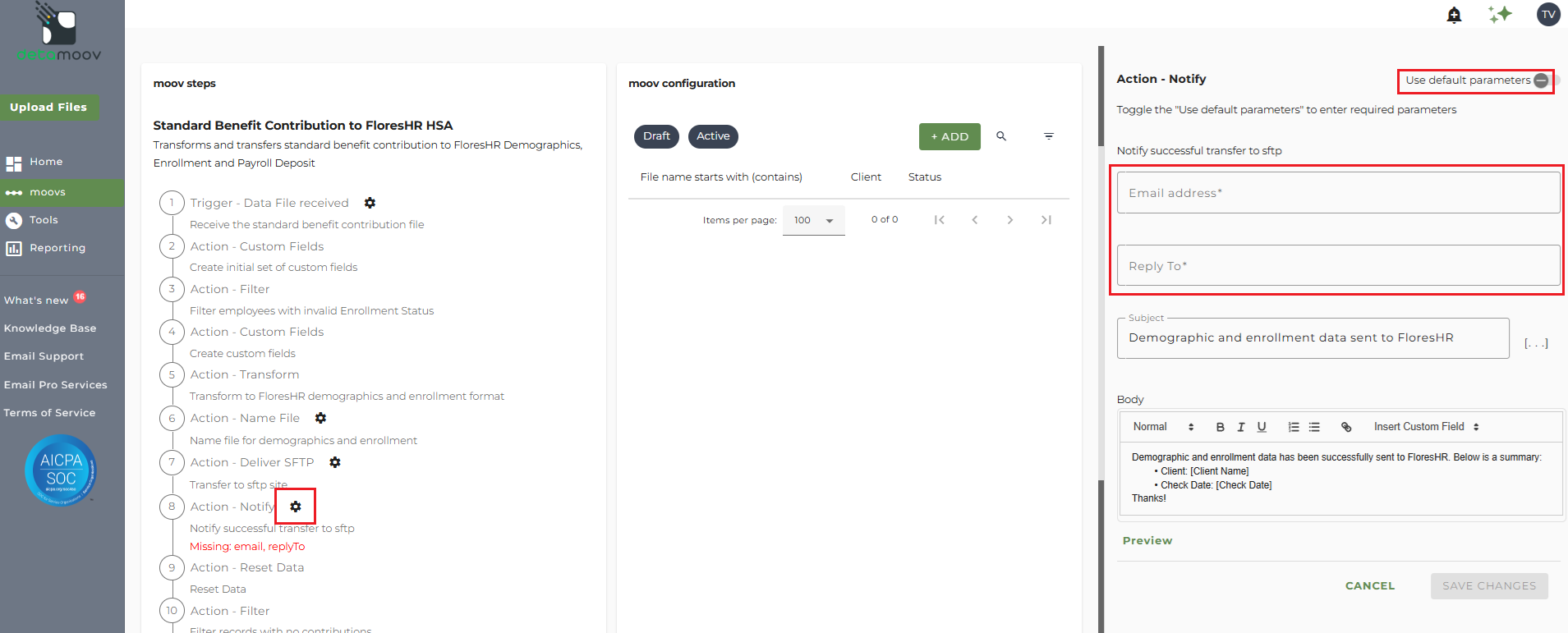This screenshot has width=1568, height=633.
Task: Click the 'Missing: email, replyTo' warning text
Action: pyautogui.click(x=247, y=547)
